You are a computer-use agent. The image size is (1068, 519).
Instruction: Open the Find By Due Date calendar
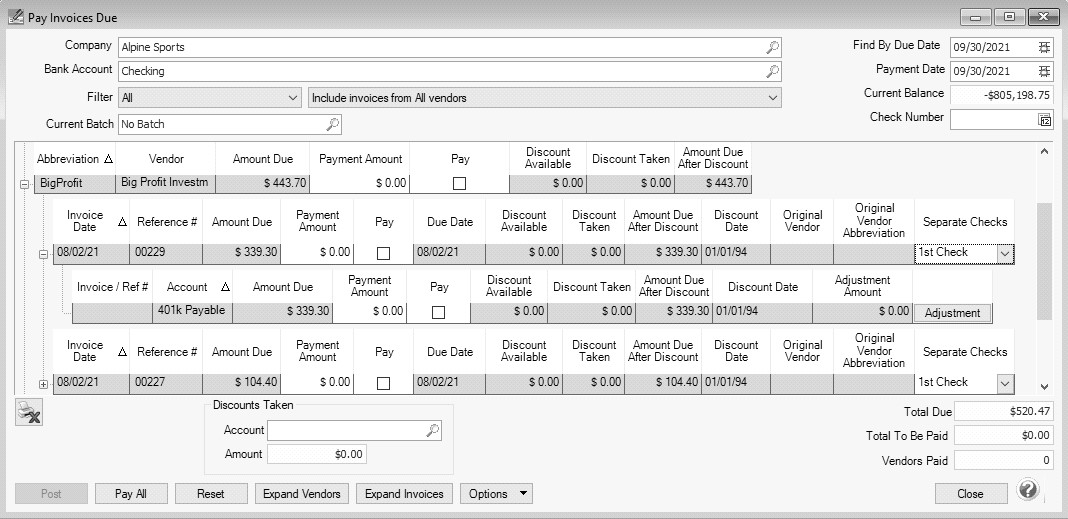coord(1044,47)
